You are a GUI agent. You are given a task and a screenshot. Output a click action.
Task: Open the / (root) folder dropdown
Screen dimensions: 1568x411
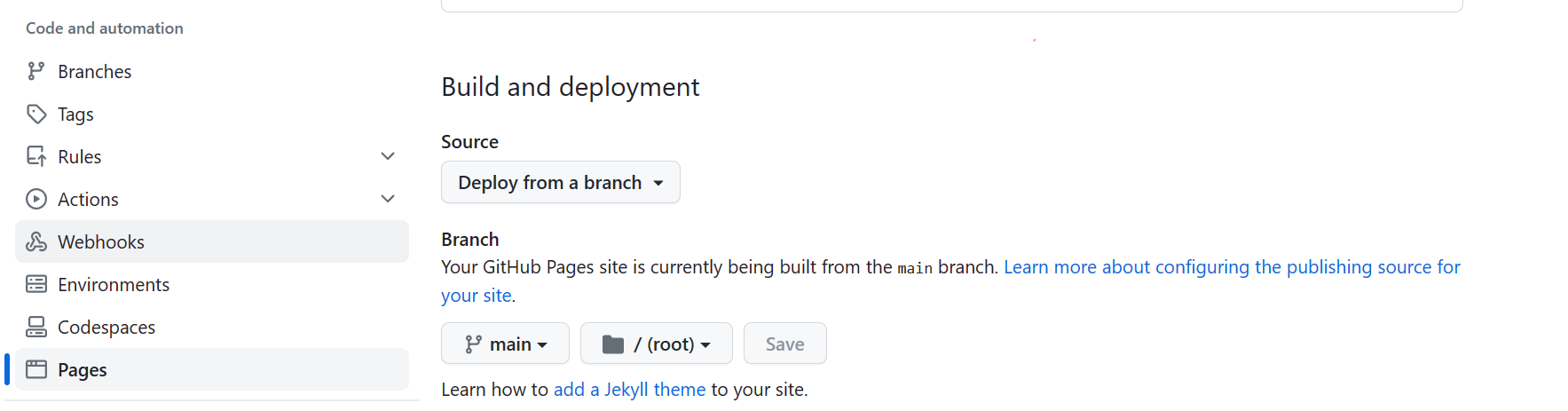point(657,344)
